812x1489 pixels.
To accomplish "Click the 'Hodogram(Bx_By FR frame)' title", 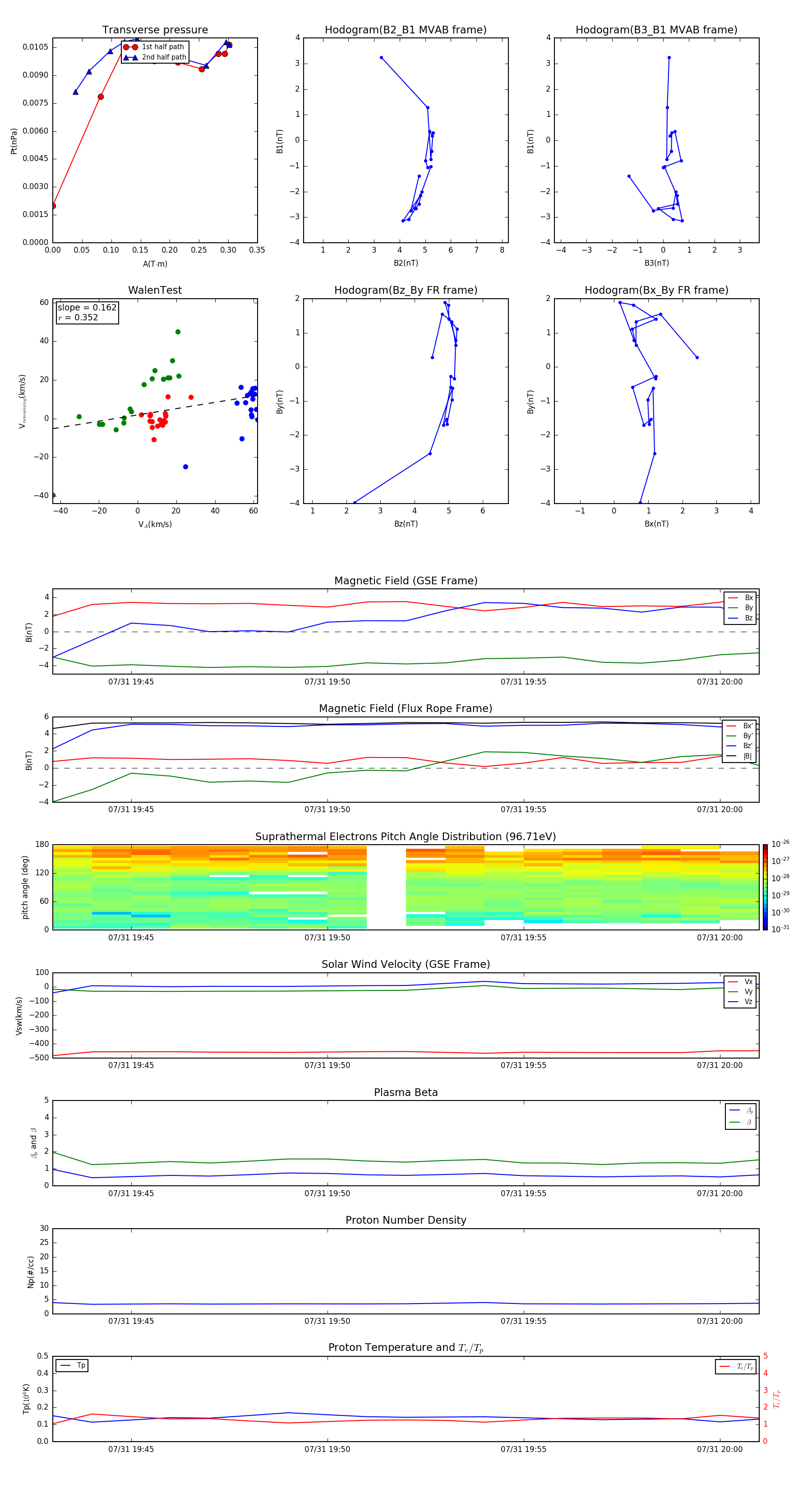I will tap(656, 290).
